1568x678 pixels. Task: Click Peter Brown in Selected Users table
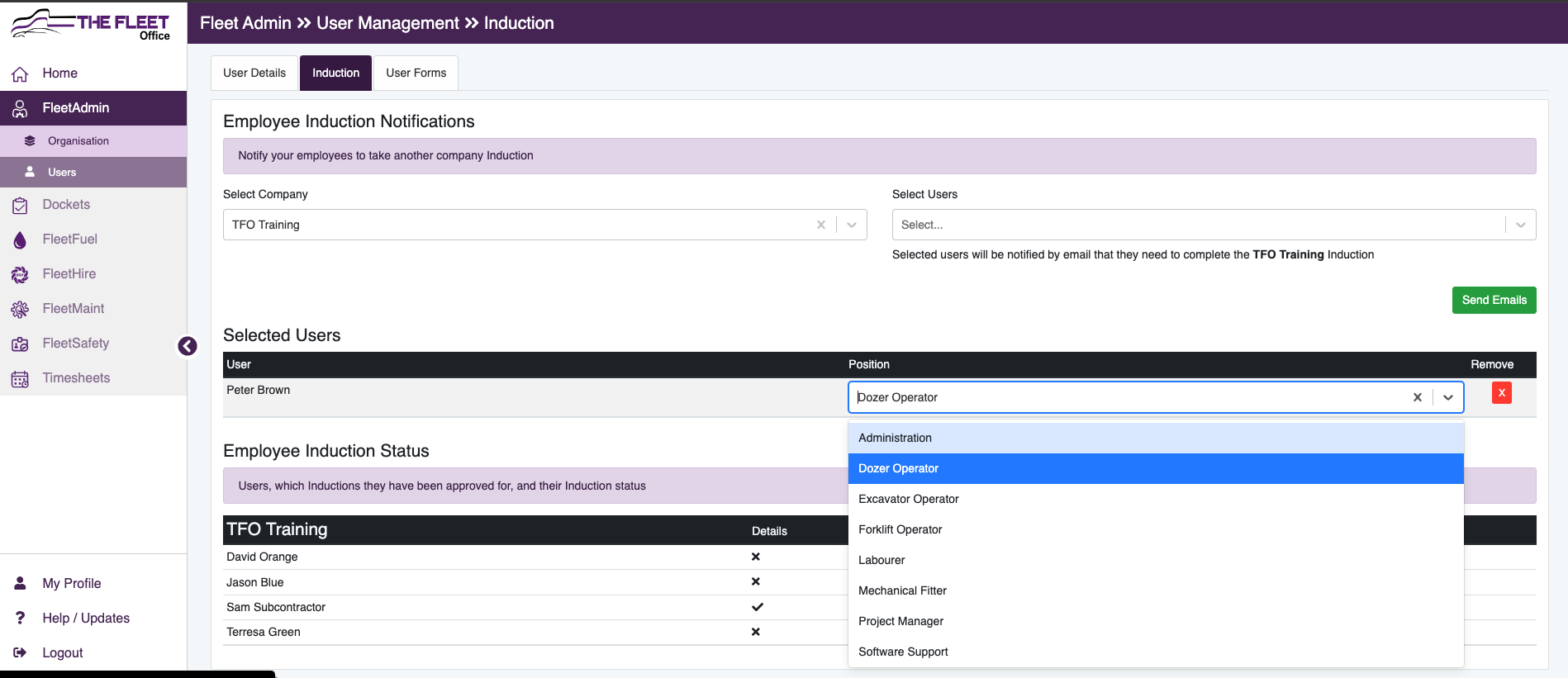[x=259, y=390]
